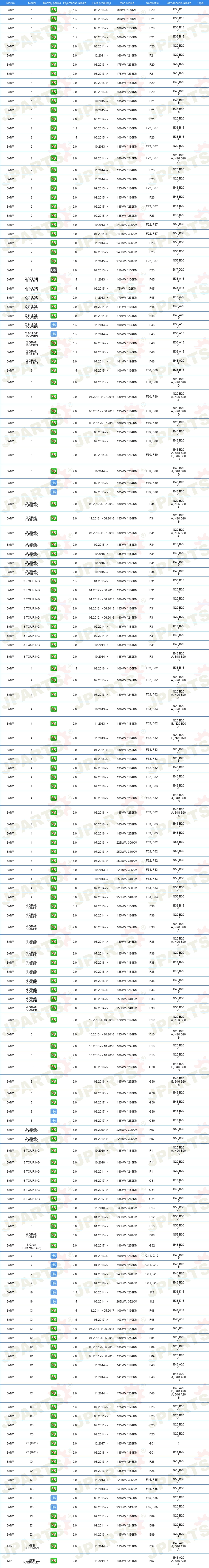The image size is (209, 1568).
Task: Click the Pojemność silnika column header
Action: (75, 3)
